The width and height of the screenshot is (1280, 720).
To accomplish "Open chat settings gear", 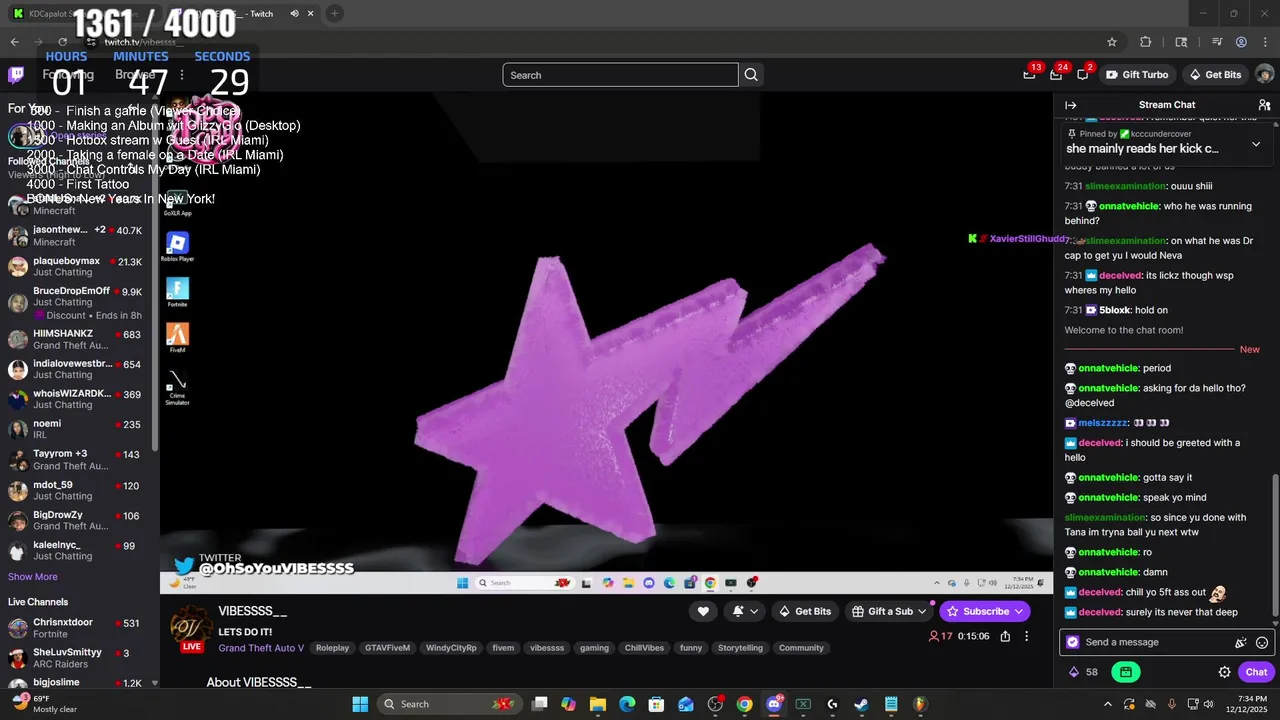I will pos(1224,672).
